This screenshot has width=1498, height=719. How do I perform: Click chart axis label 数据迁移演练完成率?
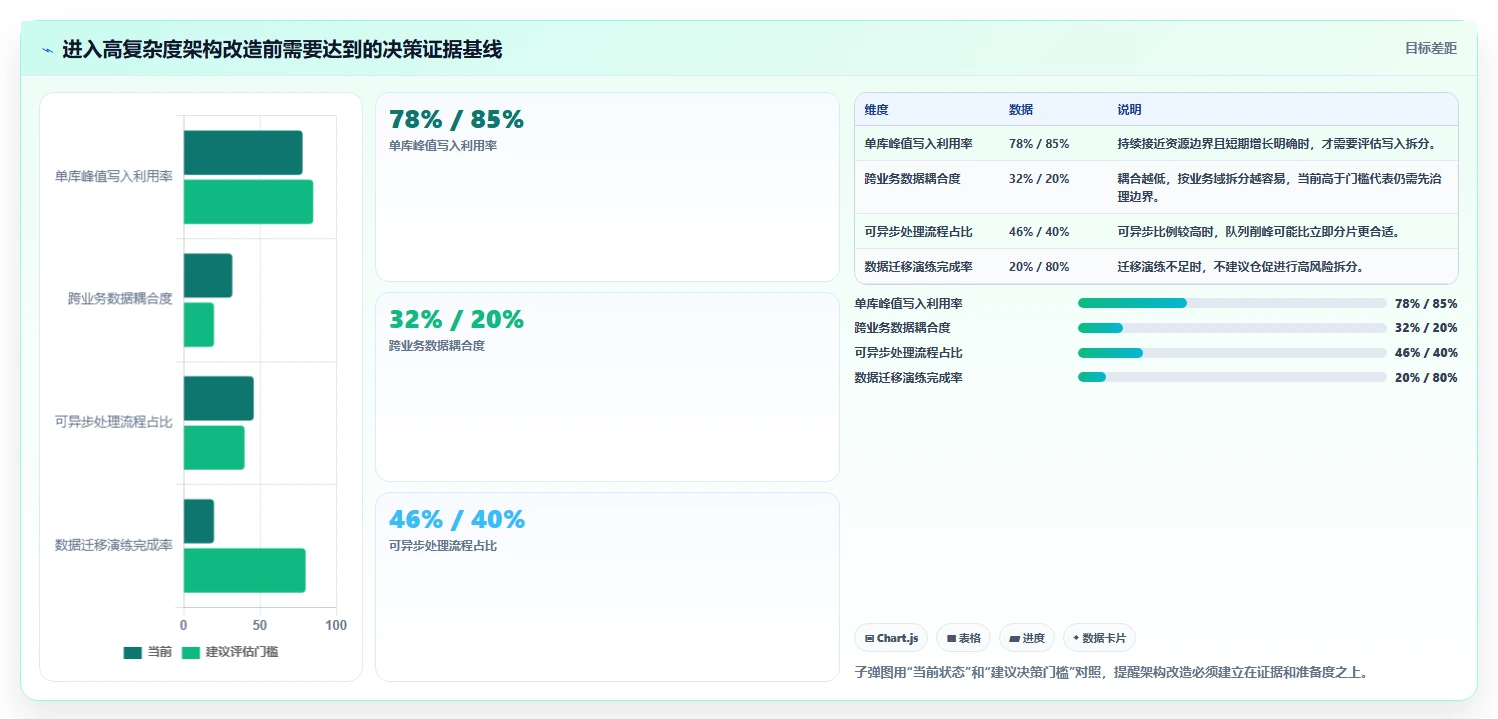pyautogui.click(x=114, y=545)
